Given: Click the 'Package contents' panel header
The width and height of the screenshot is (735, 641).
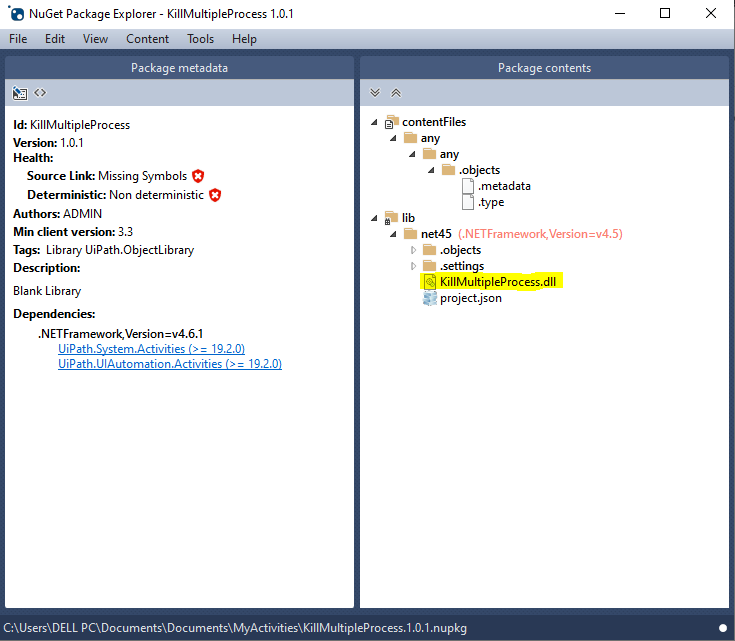Looking at the screenshot, I should (544, 68).
